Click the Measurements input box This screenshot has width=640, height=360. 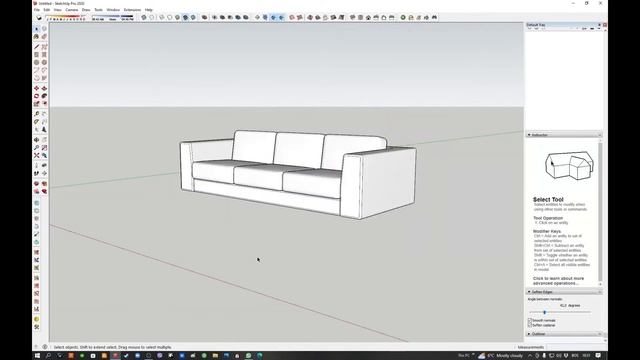576,347
